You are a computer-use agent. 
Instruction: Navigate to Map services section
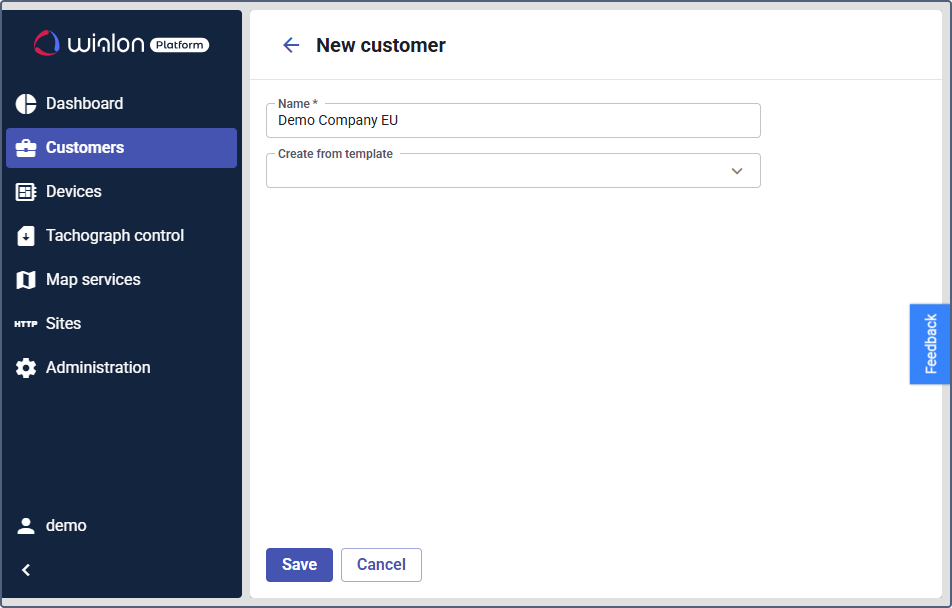click(93, 280)
